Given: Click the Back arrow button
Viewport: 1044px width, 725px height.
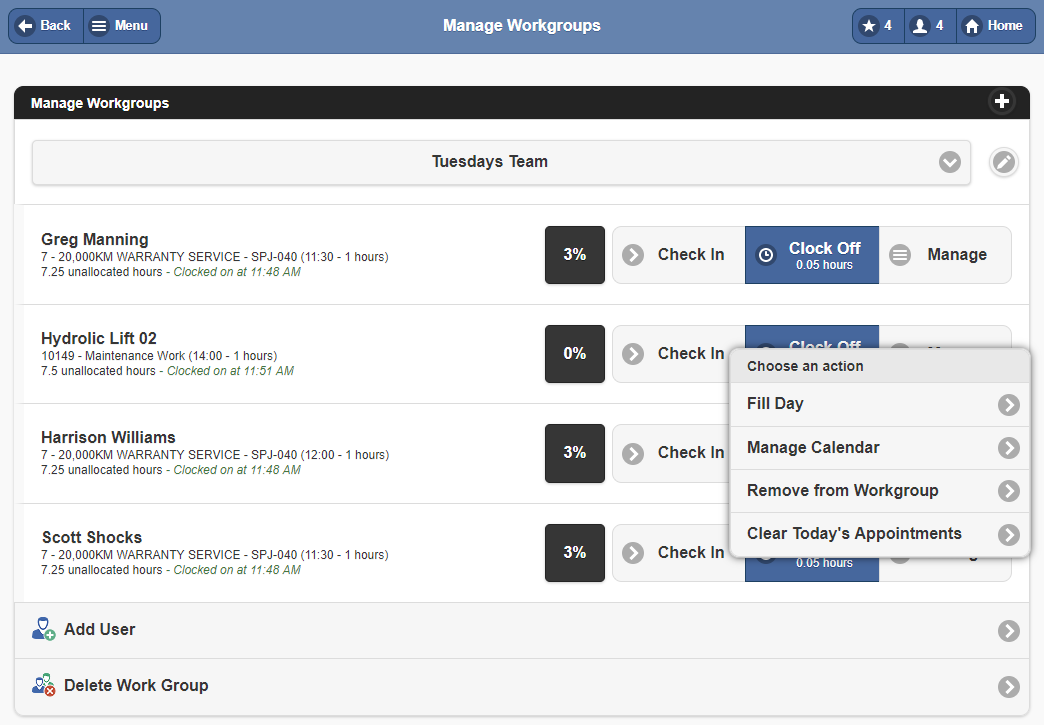Looking at the screenshot, I should 46,26.
